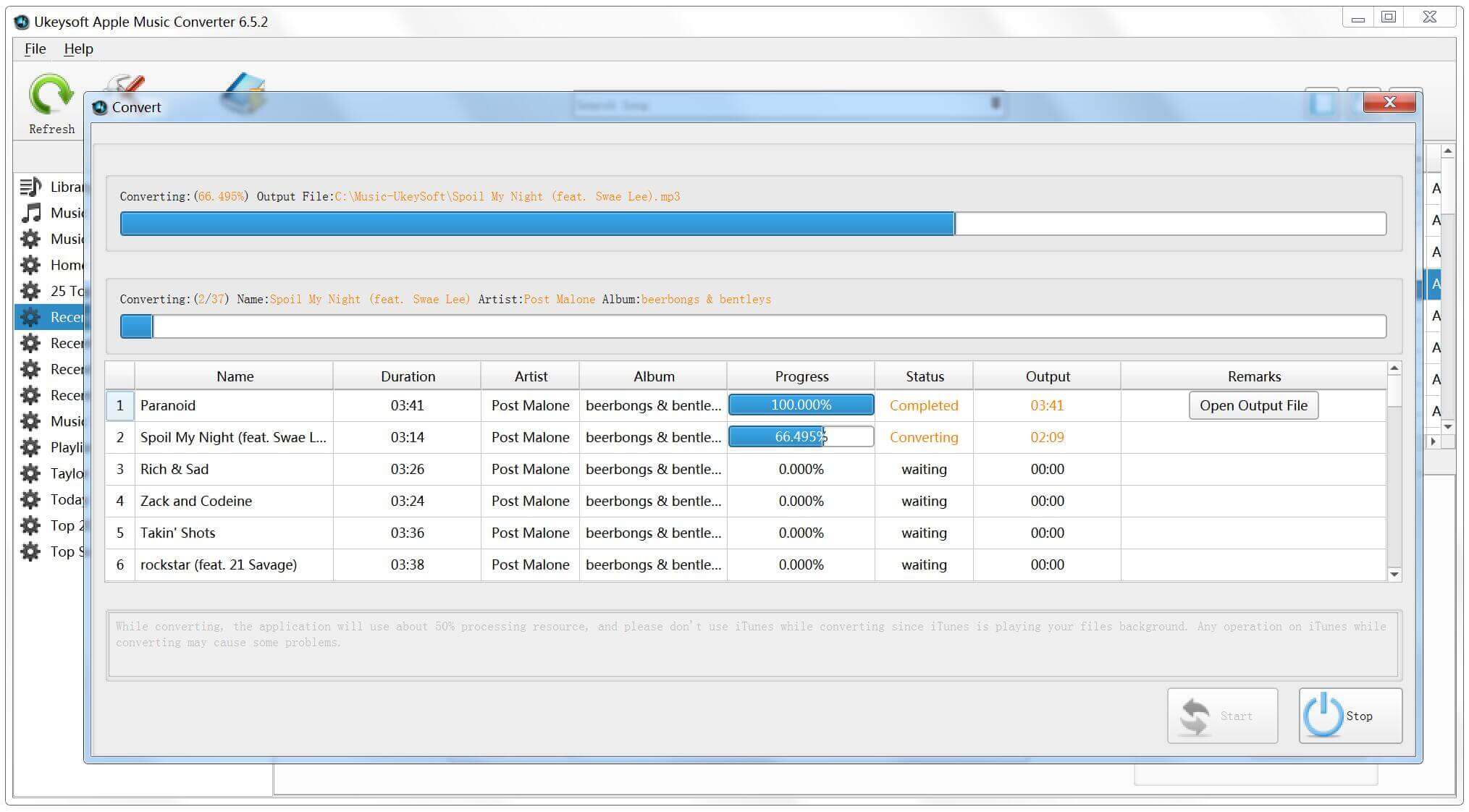The image size is (1469, 812).
Task: Open the File menu
Action: [36, 47]
